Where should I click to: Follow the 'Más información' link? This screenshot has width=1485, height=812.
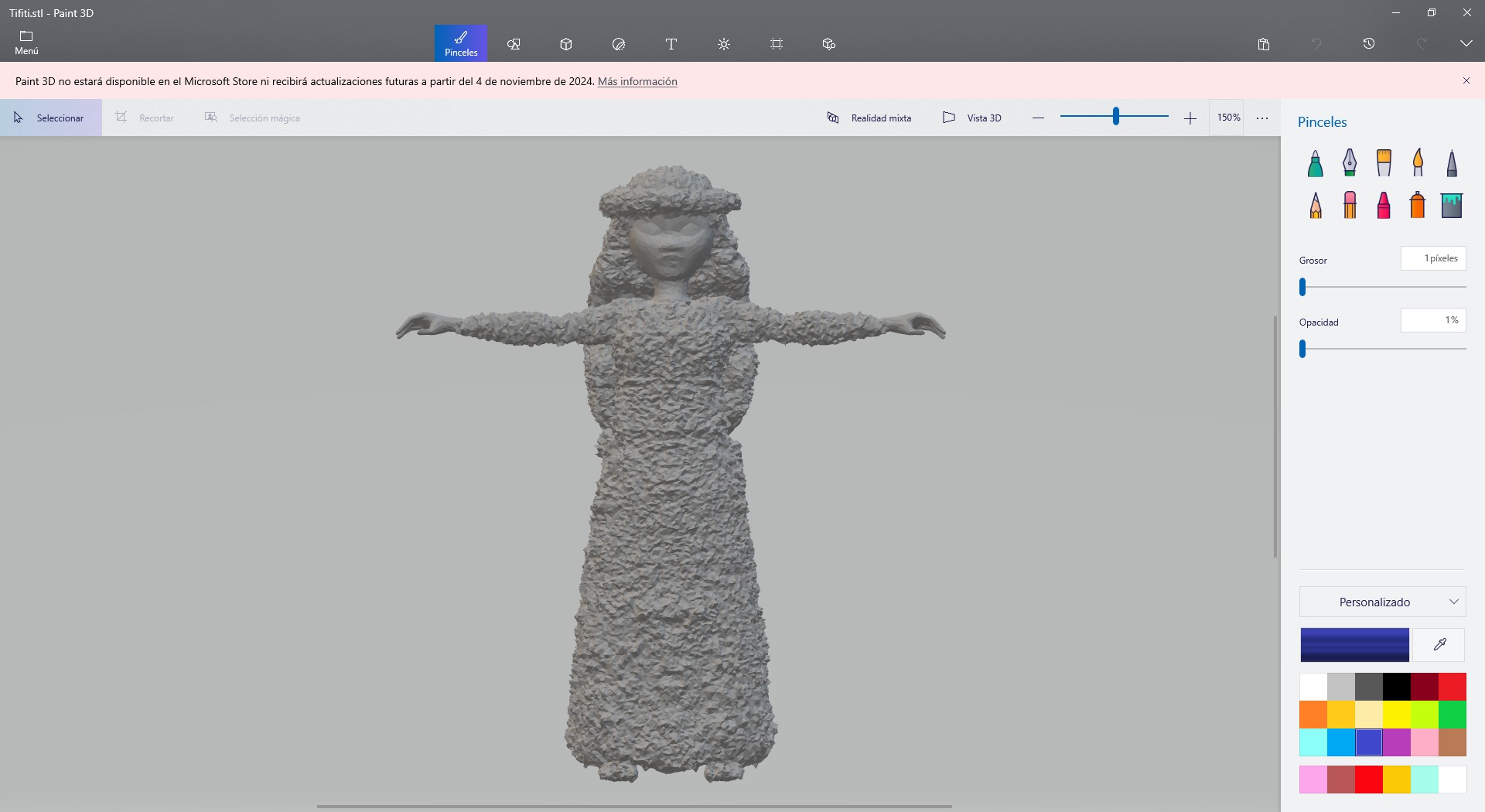pyautogui.click(x=637, y=81)
